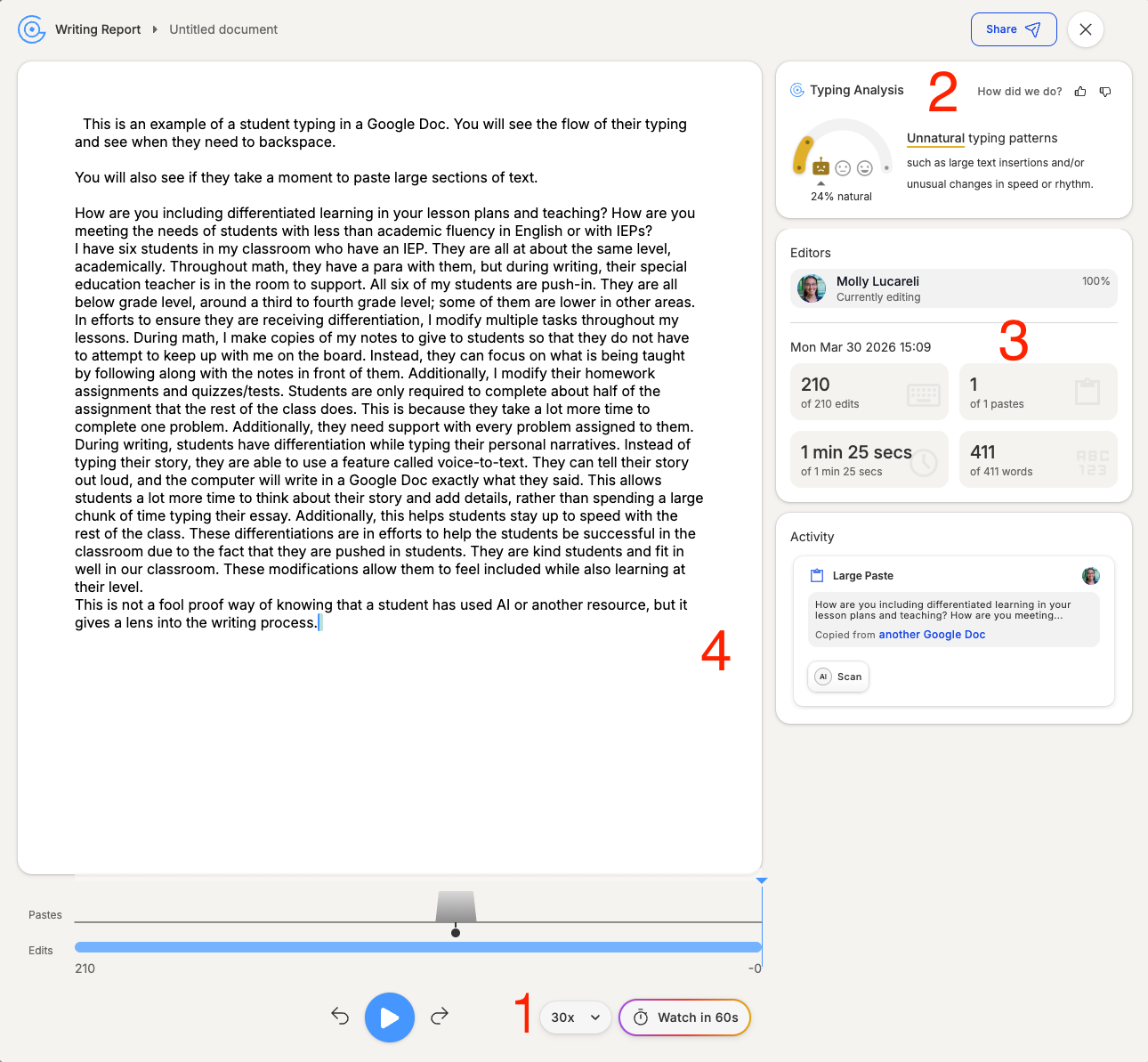Click the Share button
The image size is (1148, 1062).
(x=1013, y=29)
